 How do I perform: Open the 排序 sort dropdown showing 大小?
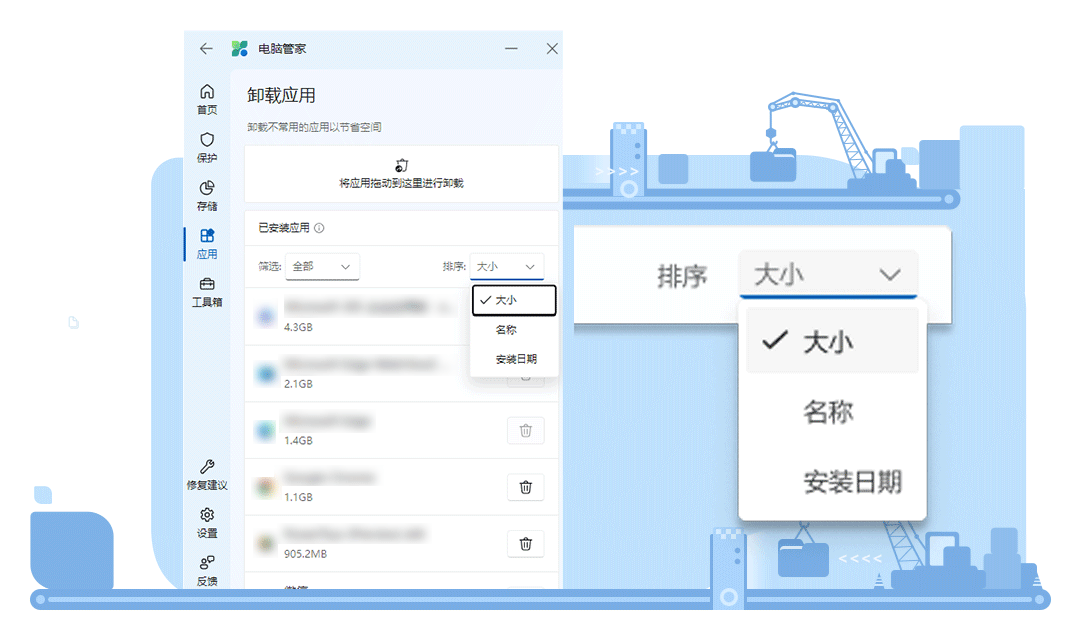click(x=506, y=267)
